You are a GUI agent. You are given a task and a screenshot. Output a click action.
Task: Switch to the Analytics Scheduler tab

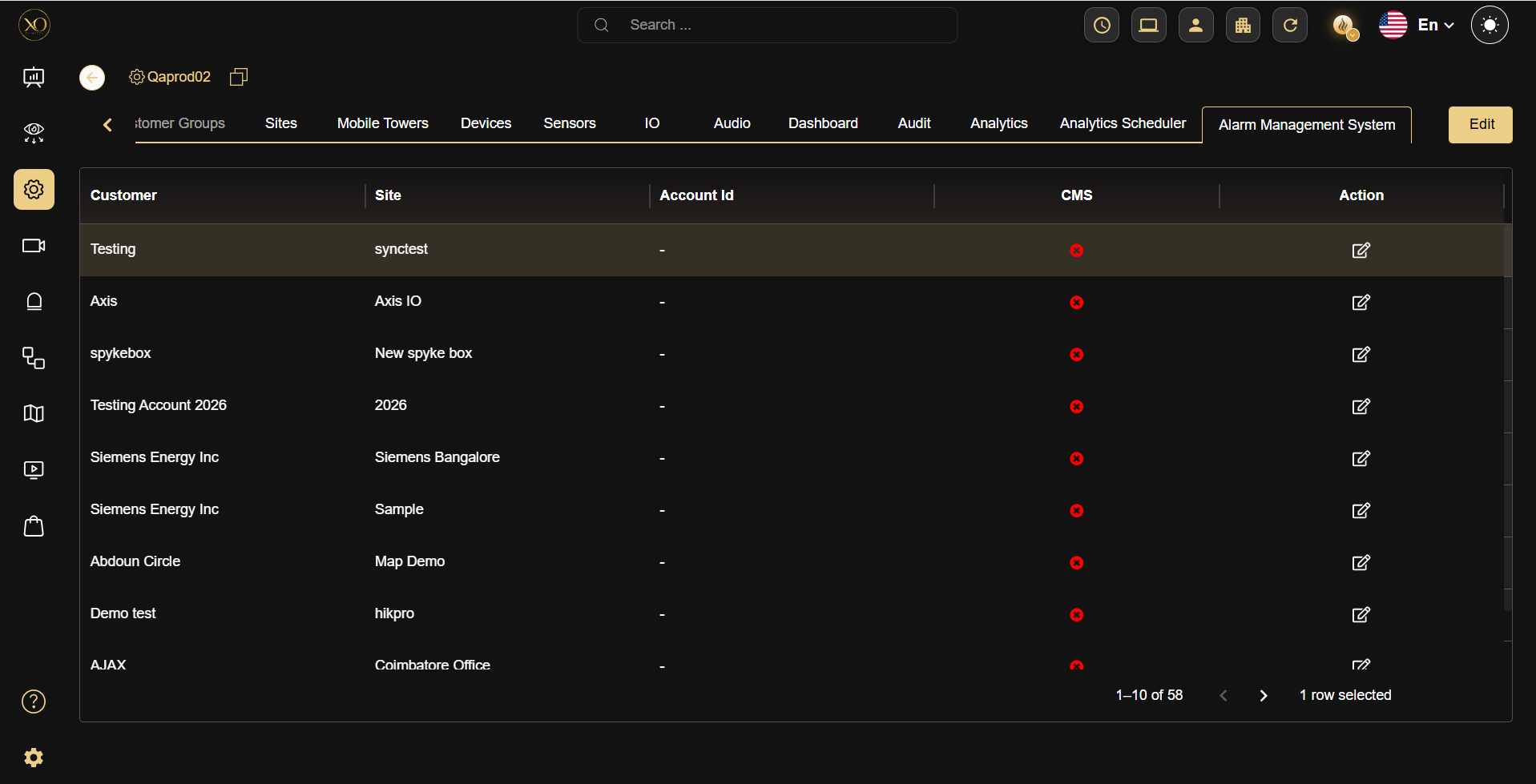click(1123, 123)
